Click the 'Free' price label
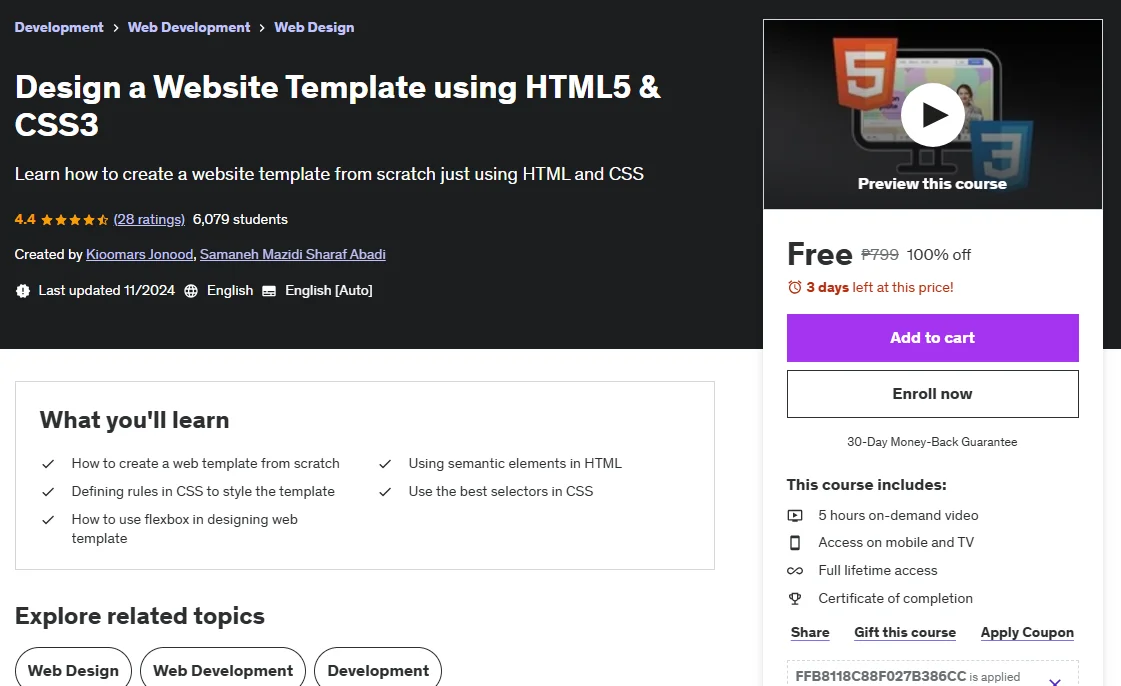Screen dimensions: 1121x686 [x=820, y=254]
